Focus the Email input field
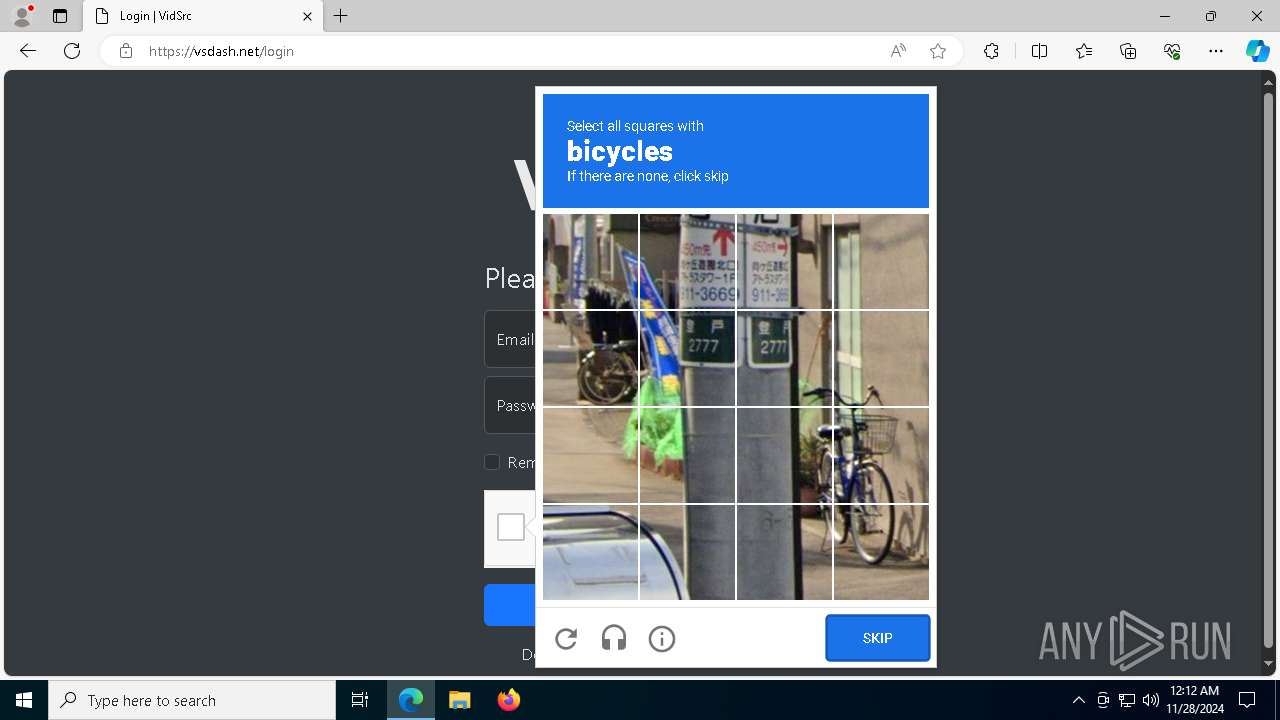 (510, 339)
